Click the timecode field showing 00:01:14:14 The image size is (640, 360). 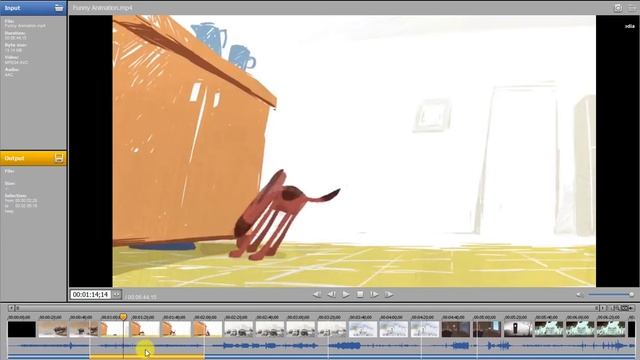pyautogui.click(x=91, y=294)
